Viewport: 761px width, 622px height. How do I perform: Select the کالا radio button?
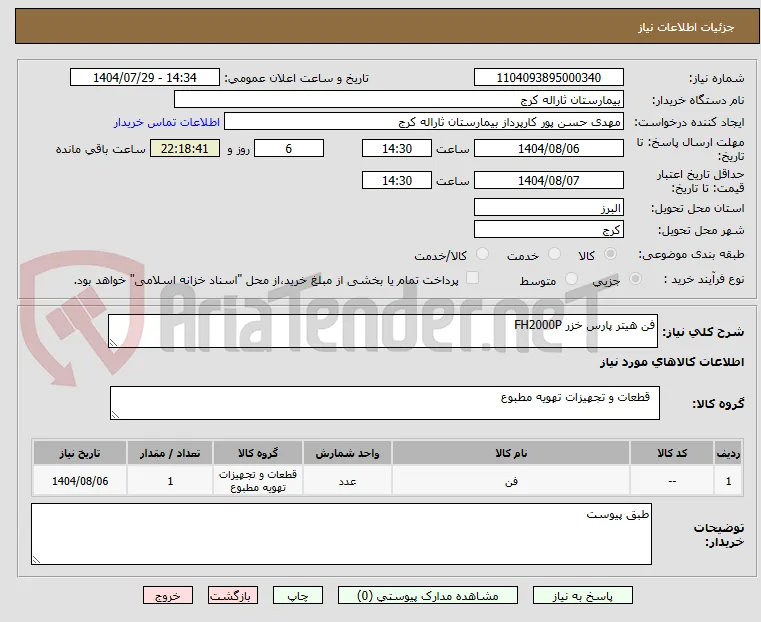coord(611,254)
